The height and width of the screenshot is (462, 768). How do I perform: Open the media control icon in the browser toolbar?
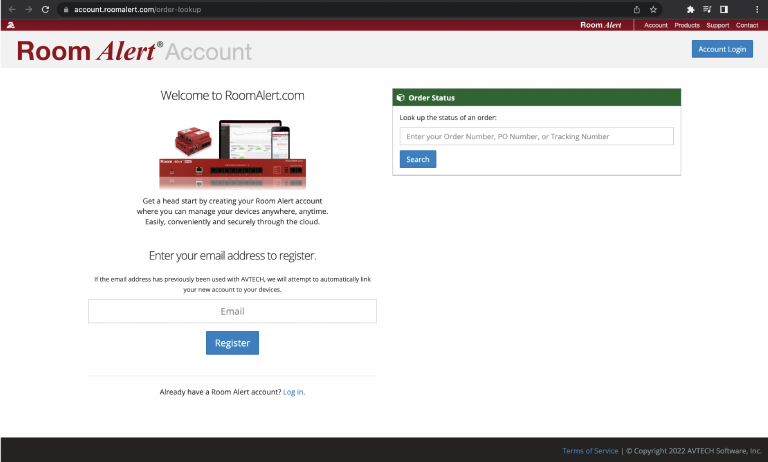pos(707,9)
